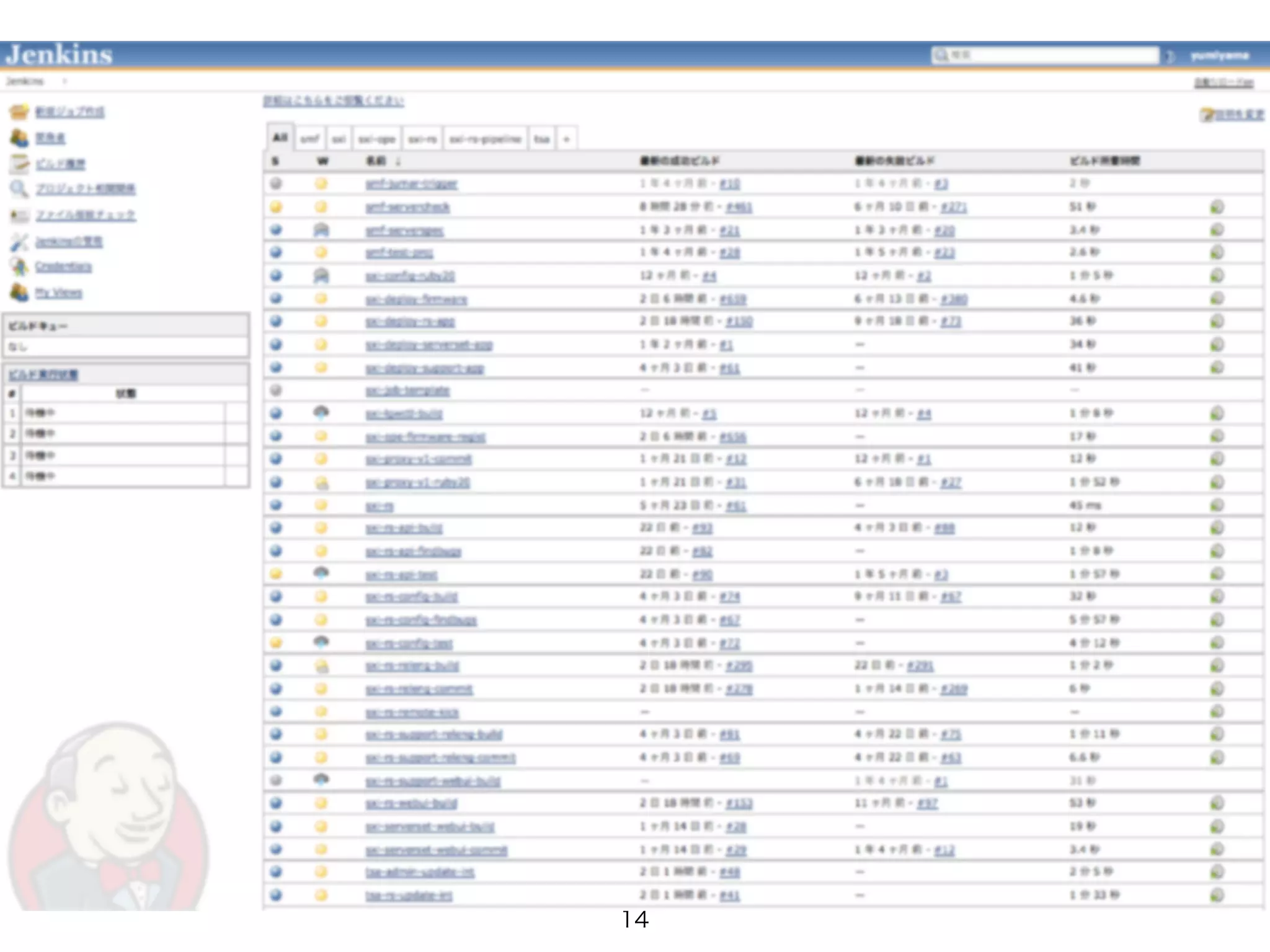The image size is (1270, 952).
Task: Click the New Job icon in sidebar
Action: pos(19,112)
